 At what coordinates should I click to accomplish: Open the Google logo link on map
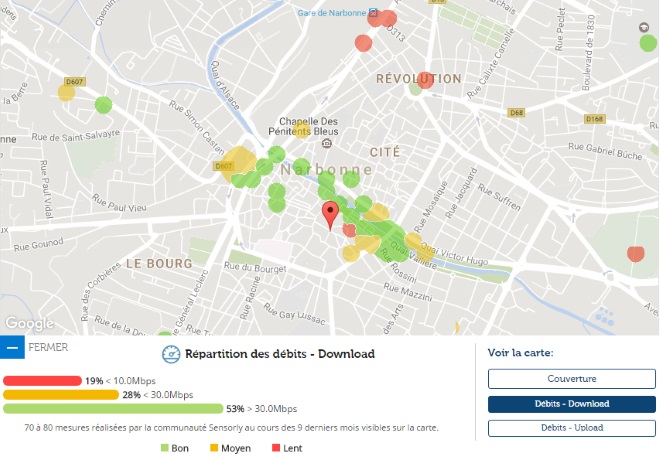(x=28, y=323)
